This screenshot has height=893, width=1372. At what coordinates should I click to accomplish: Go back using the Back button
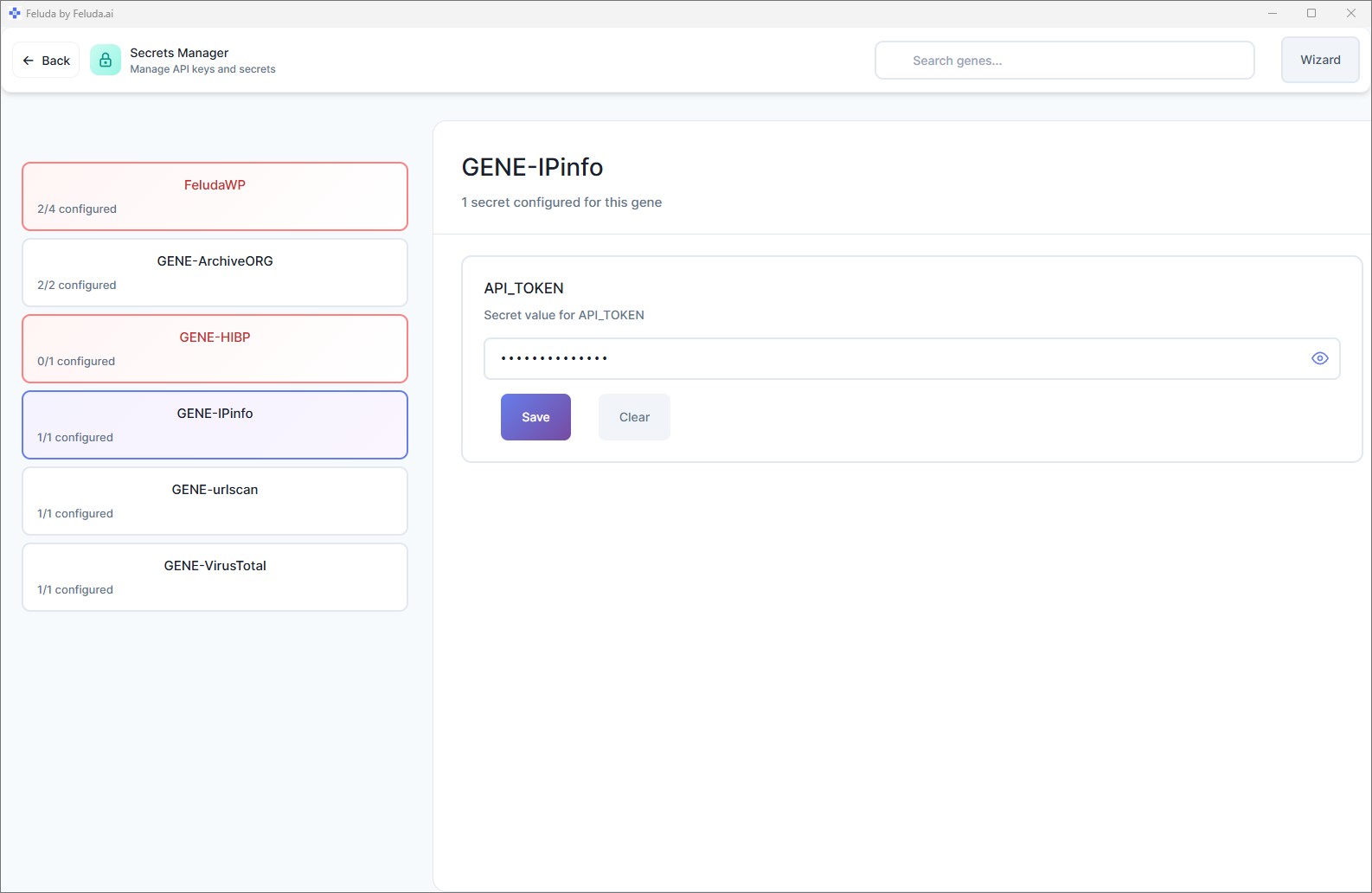point(47,61)
